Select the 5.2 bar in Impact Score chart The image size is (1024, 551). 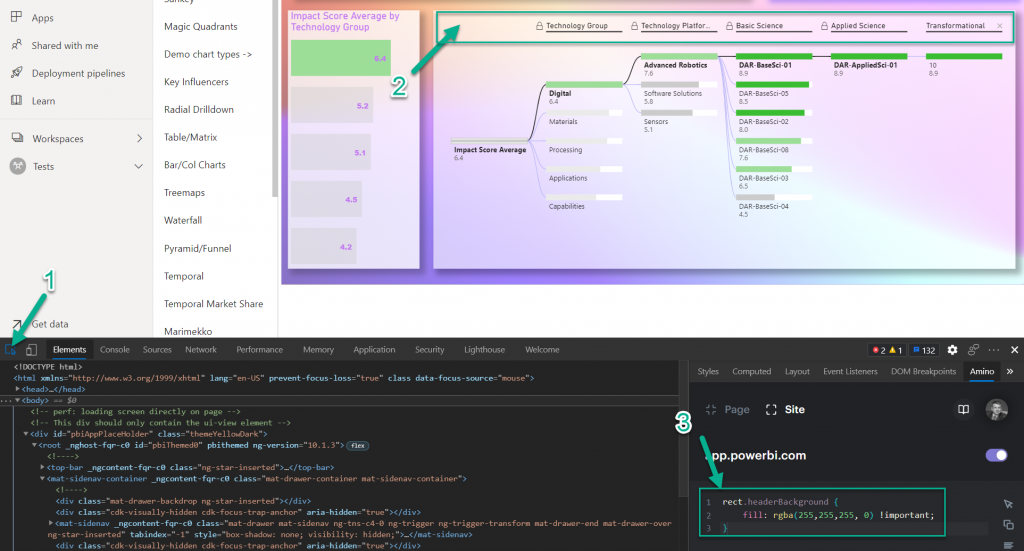[x=332, y=105]
